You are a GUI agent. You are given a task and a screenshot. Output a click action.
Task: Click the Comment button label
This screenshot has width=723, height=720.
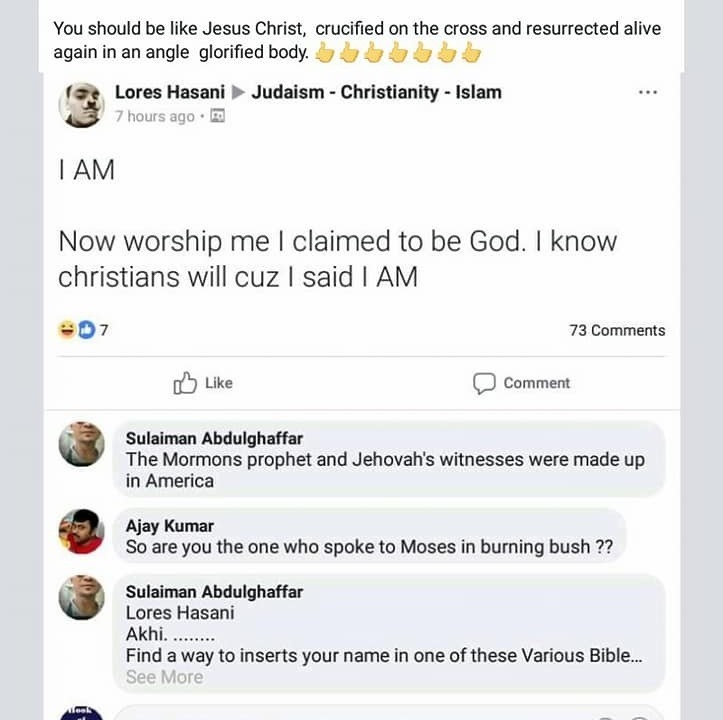click(536, 383)
